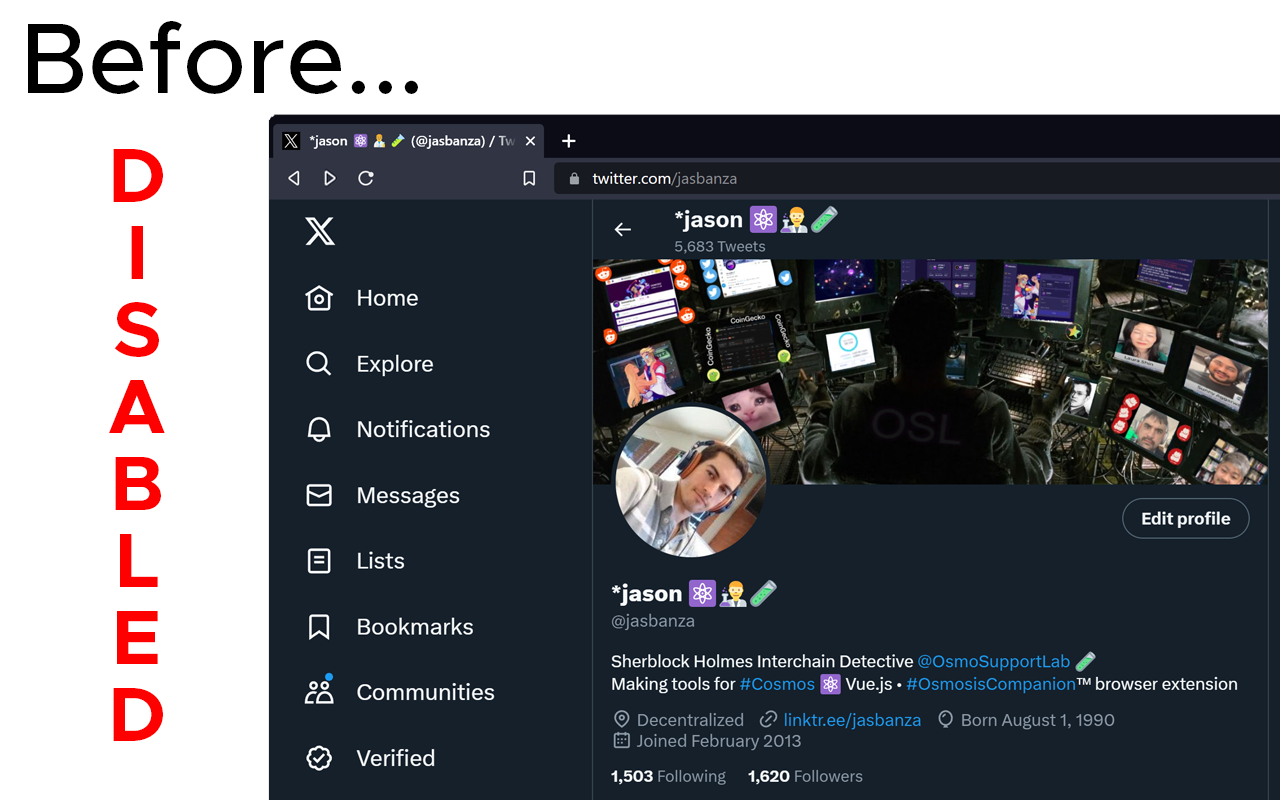Open Home in the sidebar menu
Image resolution: width=1280 pixels, height=800 pixels.
[387, 298]
